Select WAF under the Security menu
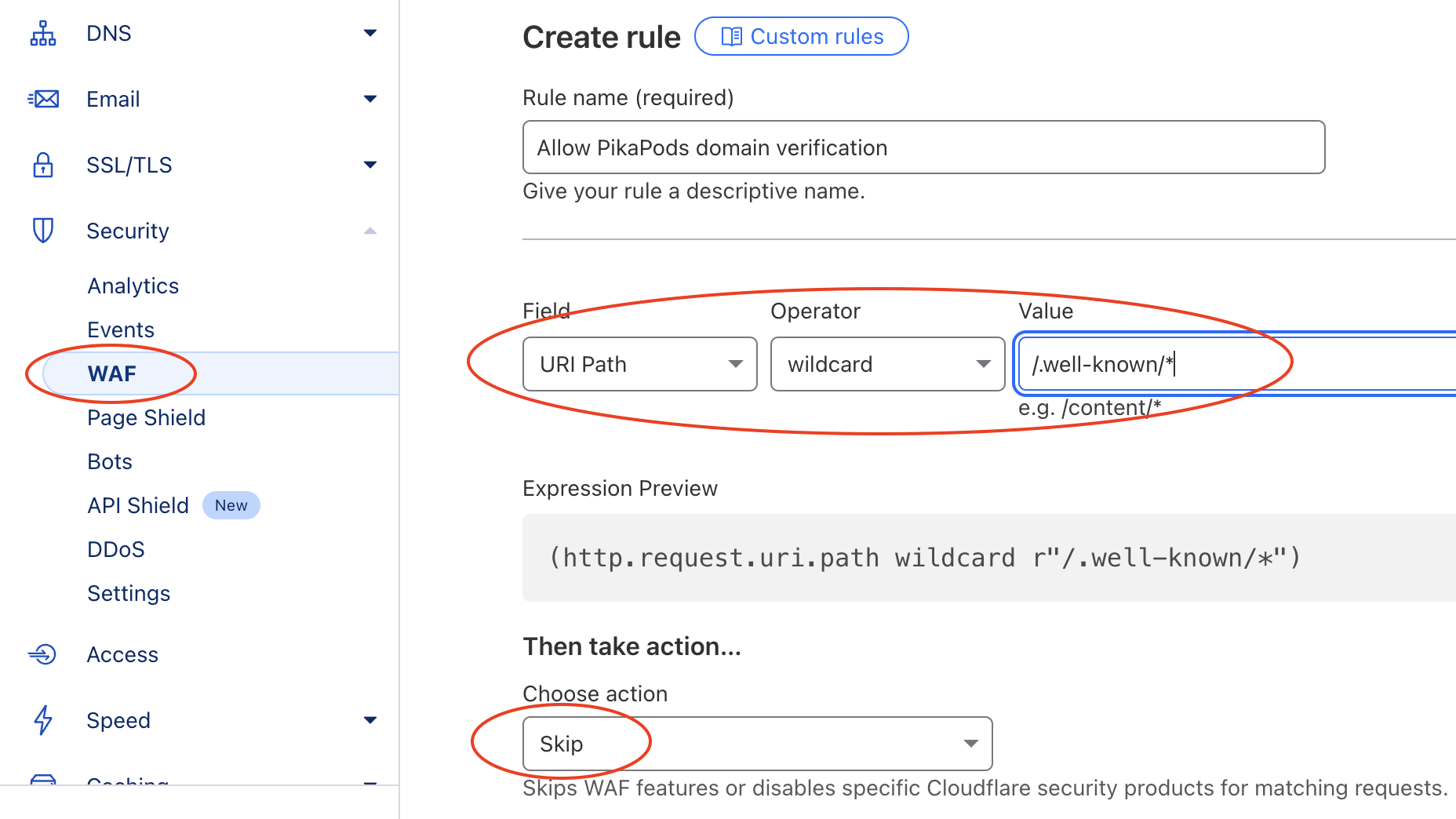 [x=112, y=373]
